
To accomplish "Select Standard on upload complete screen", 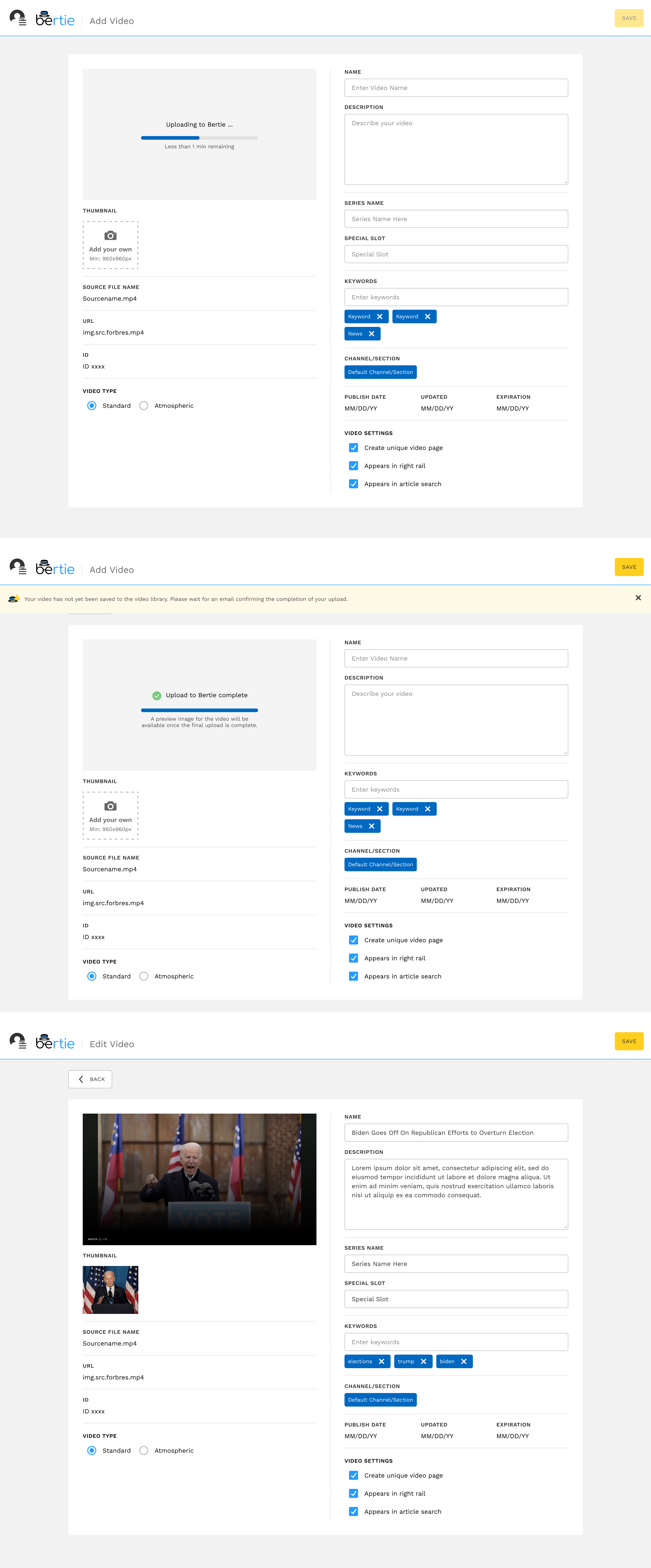I will click(92, 976).
